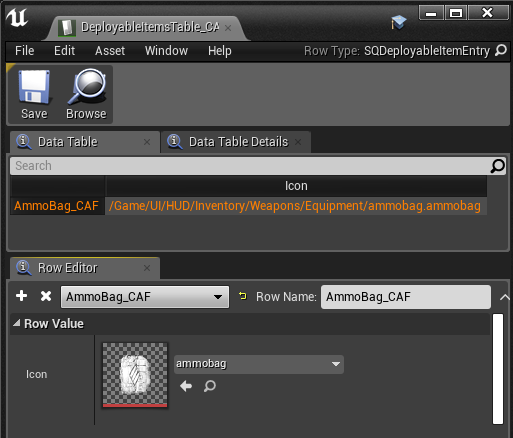Save the data table asset
The image size is (513, 438).
point(34,95)
